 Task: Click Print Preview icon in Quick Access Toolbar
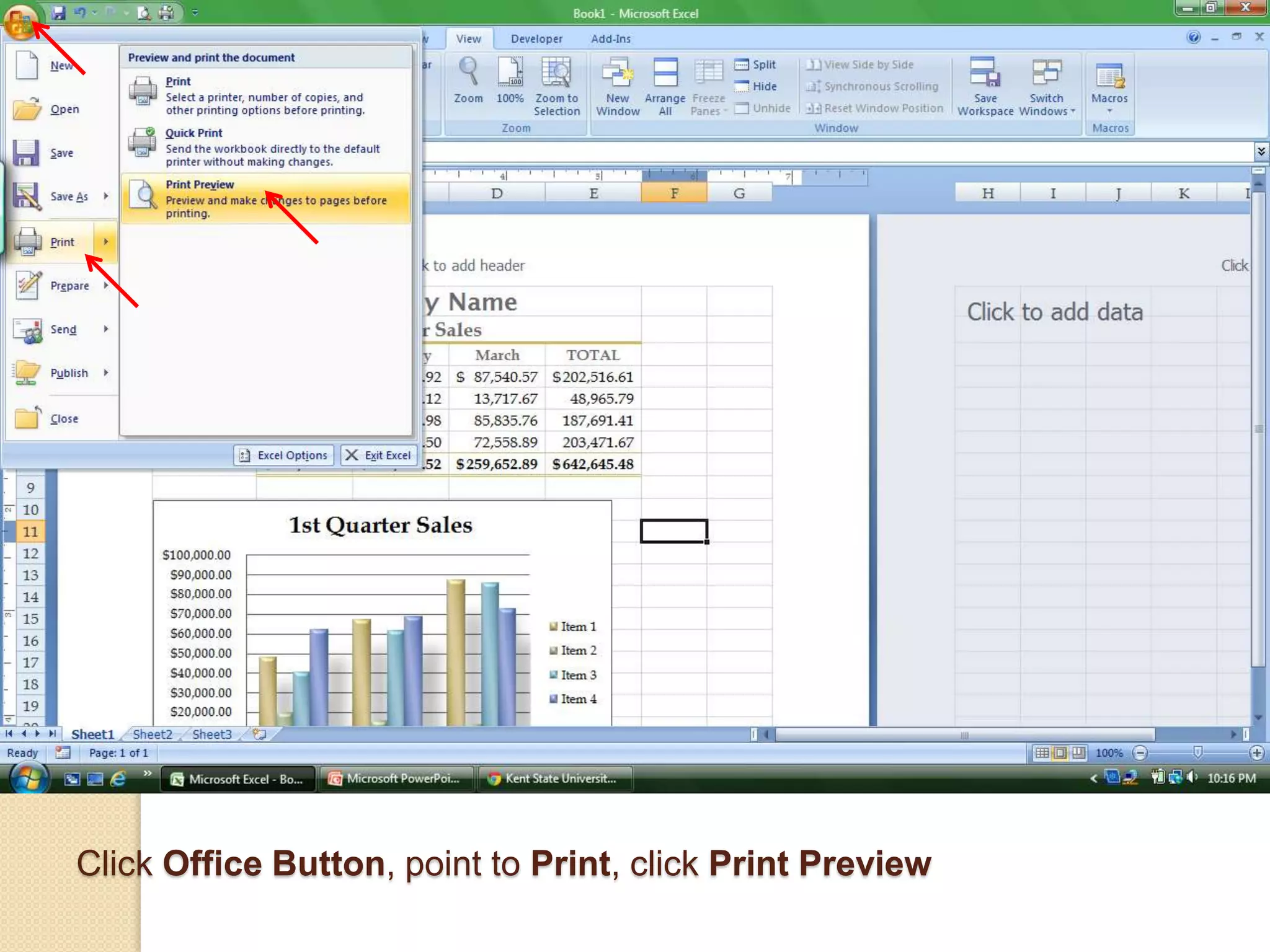[x=144, y=12]
